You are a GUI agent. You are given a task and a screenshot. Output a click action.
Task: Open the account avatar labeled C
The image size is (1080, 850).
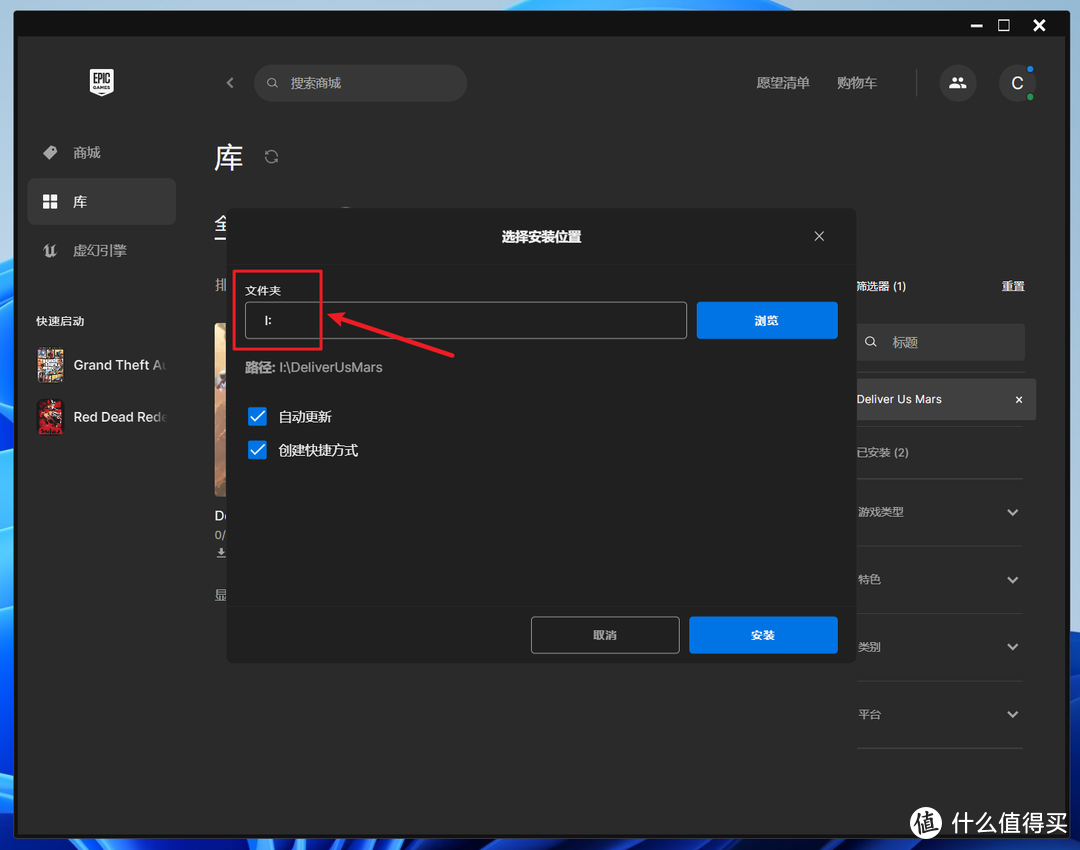tap(1017, 83)
